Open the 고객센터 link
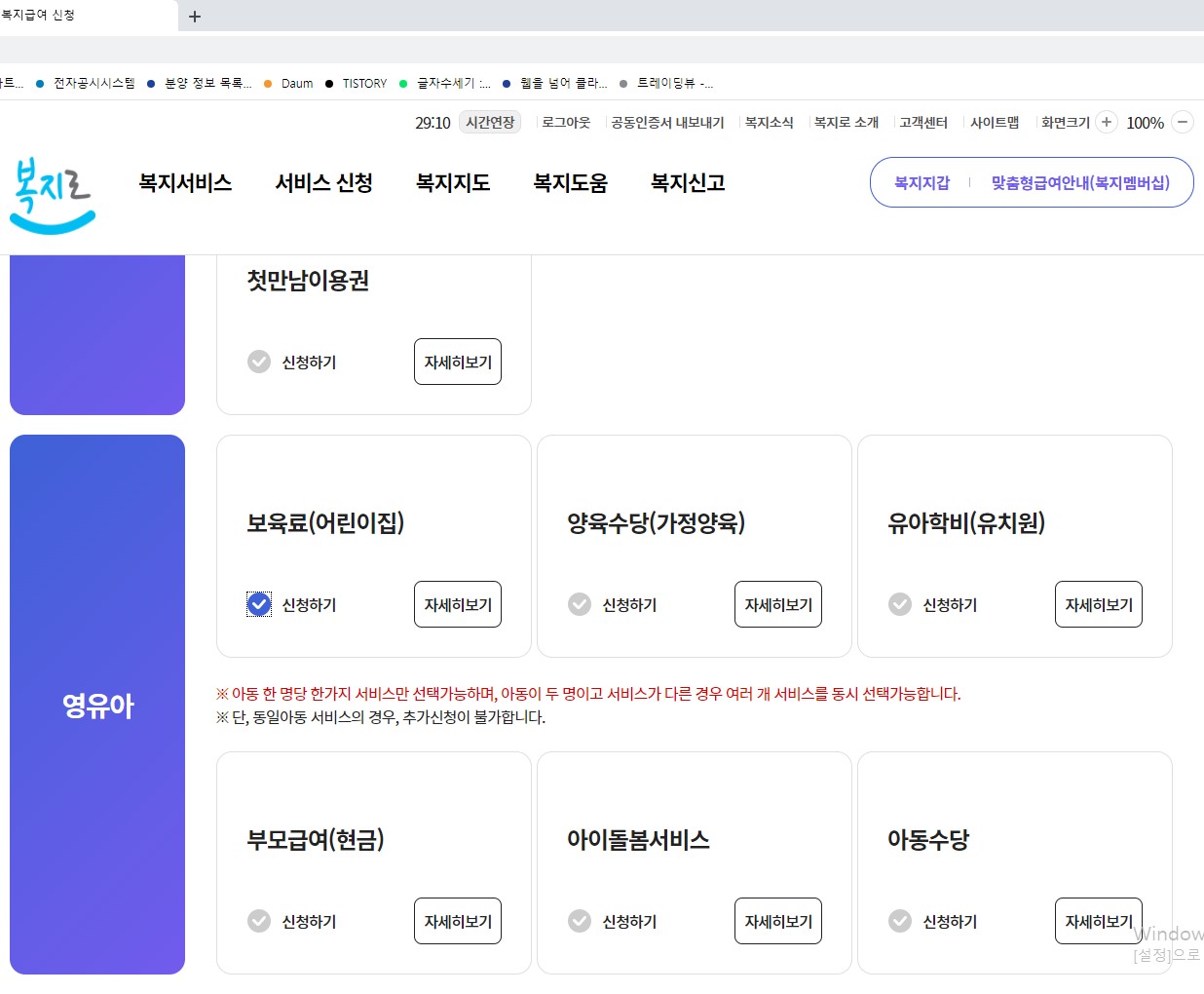 coord(923,122)
